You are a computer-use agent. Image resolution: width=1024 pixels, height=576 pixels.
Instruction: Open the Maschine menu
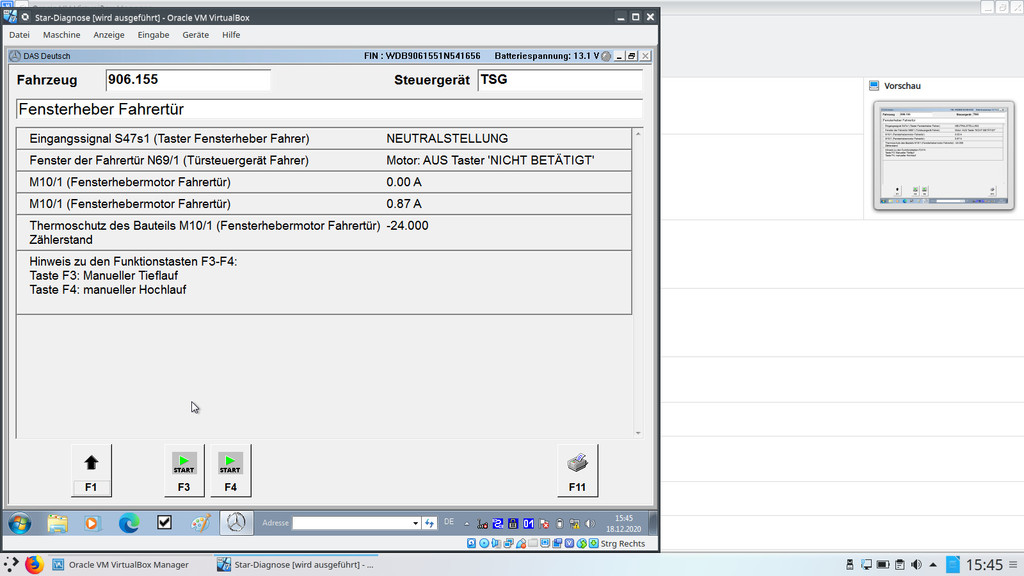[61, 35]
